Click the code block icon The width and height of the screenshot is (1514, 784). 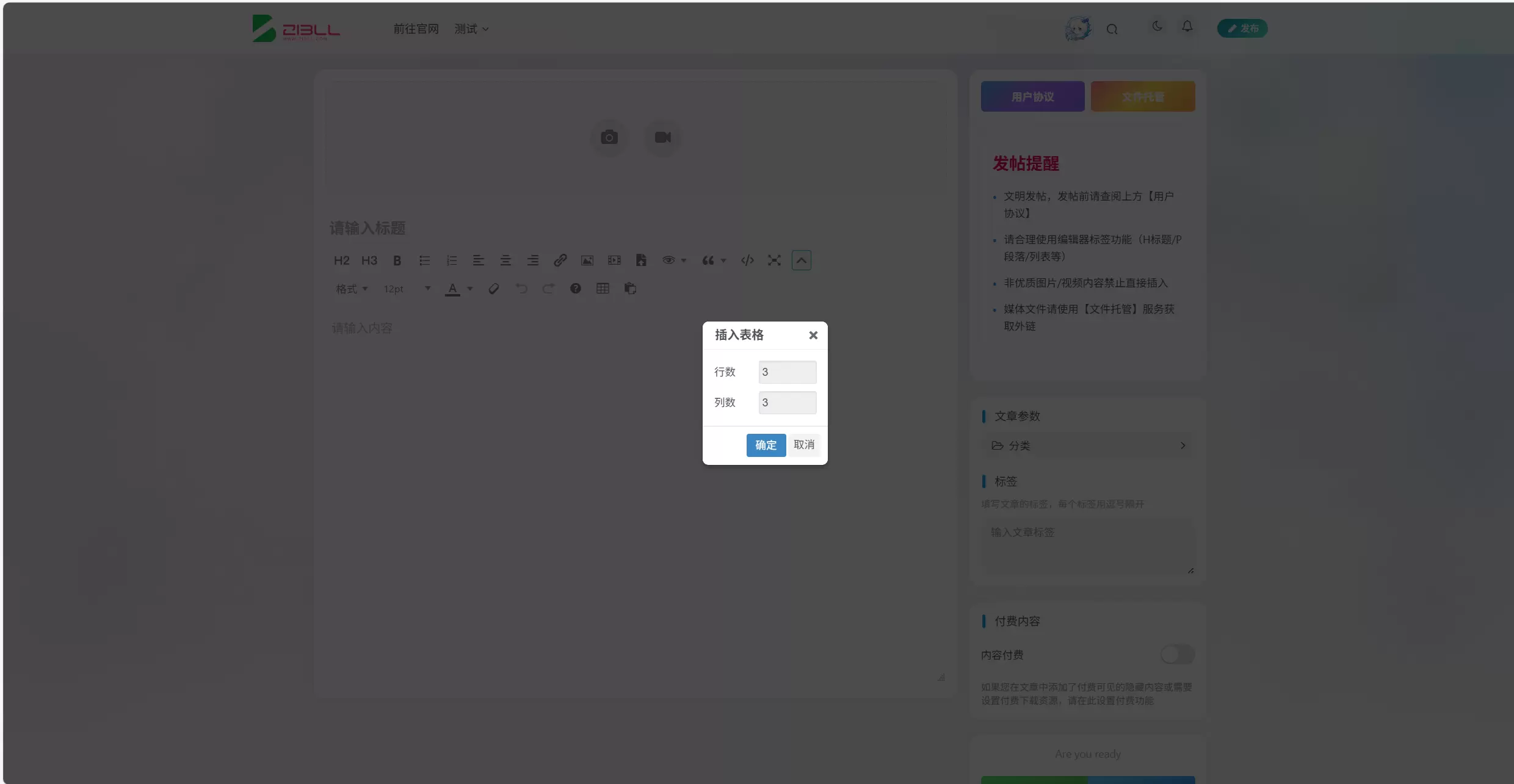pos(747,261)
